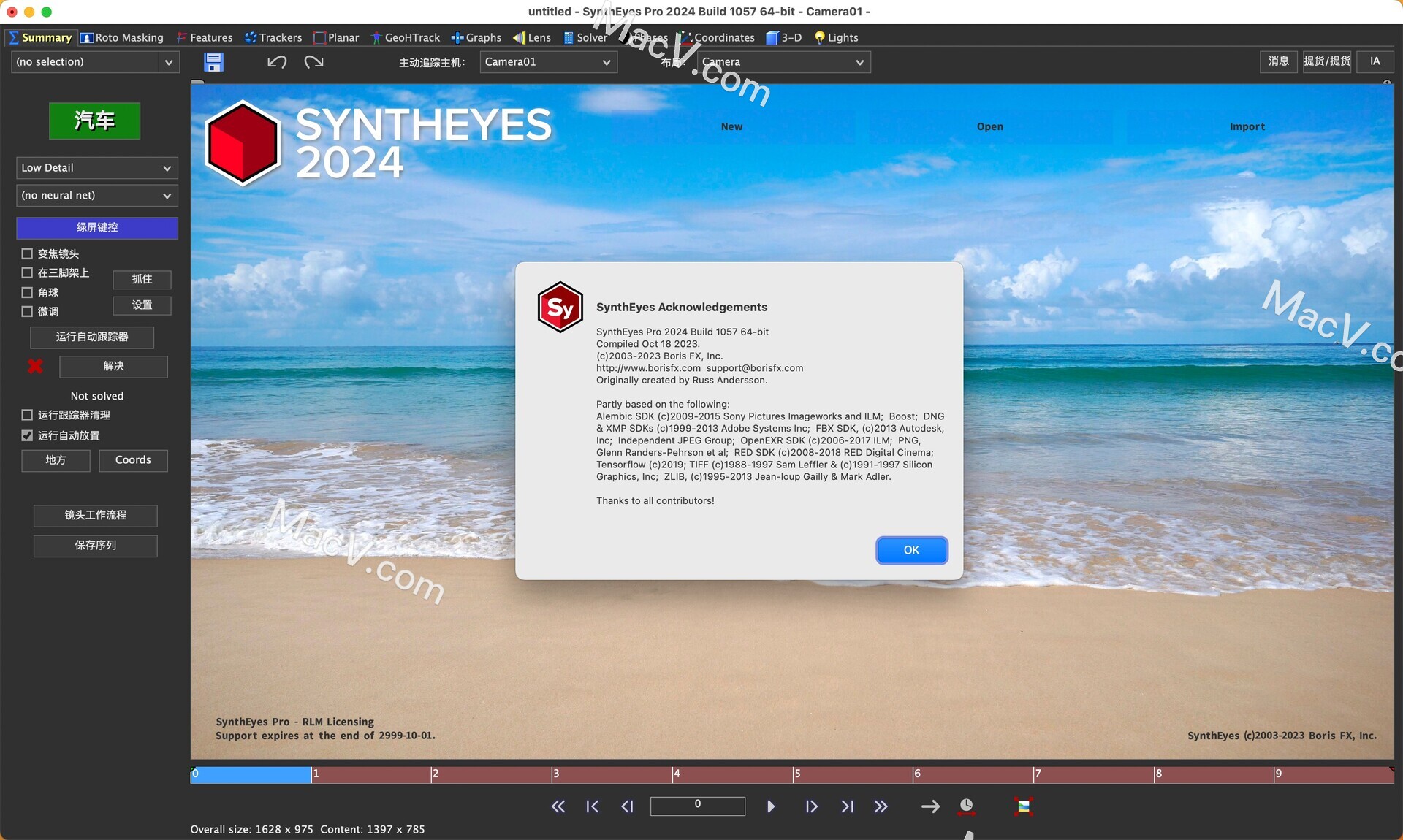Viewport: 1403px width, 840px height.
Task: Open the Solver room
Action: click(585, 37)
